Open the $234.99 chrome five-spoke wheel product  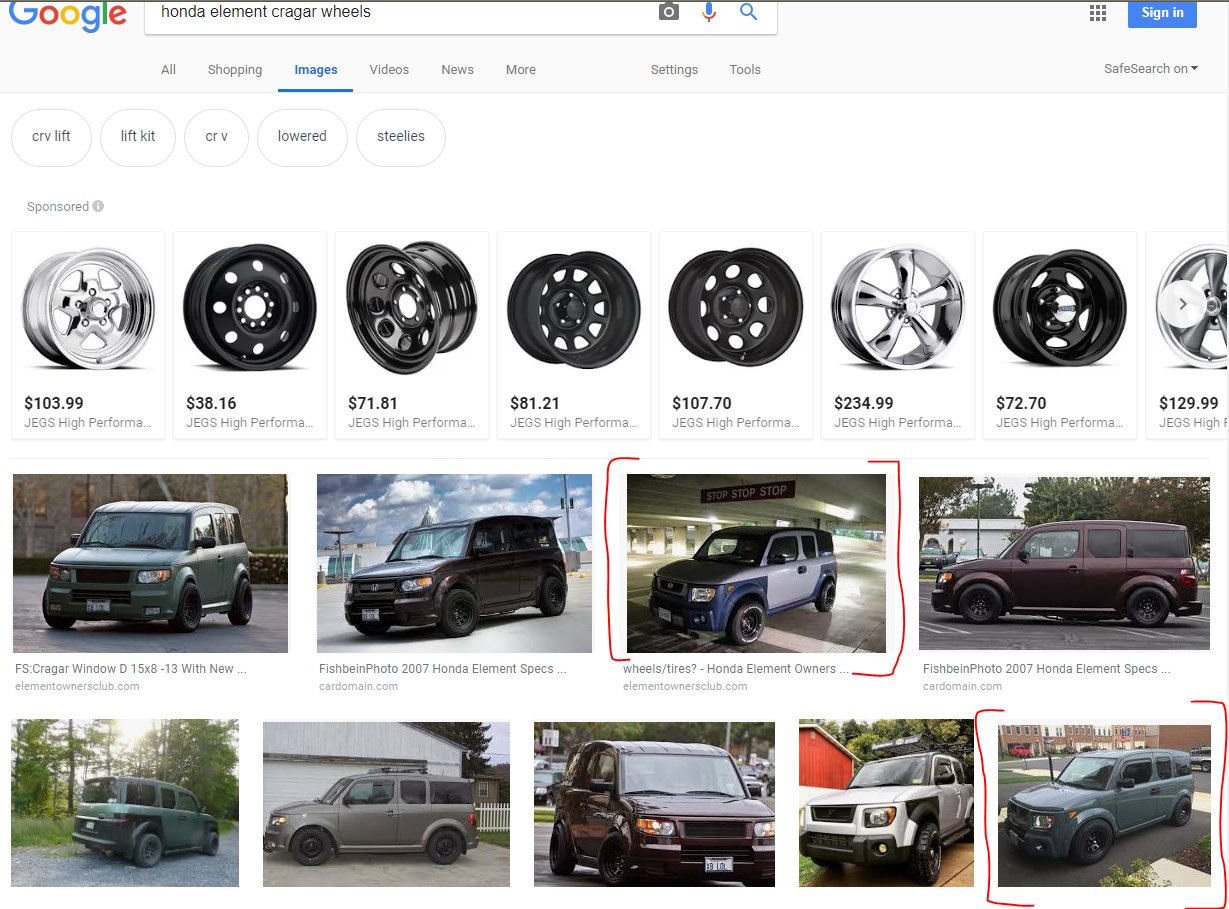[898, 335]
